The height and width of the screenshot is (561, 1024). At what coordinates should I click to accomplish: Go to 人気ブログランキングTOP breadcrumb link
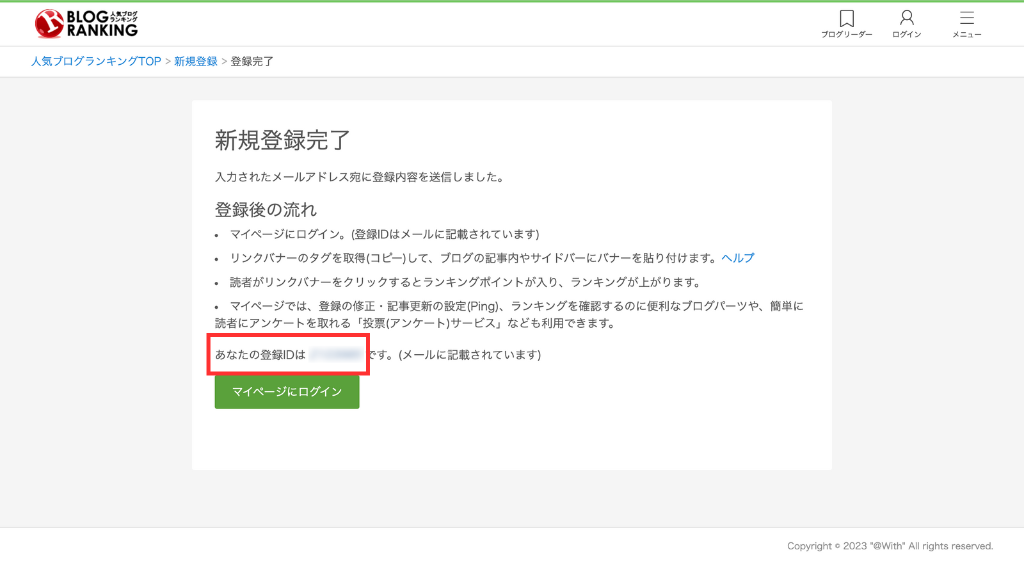96,61
